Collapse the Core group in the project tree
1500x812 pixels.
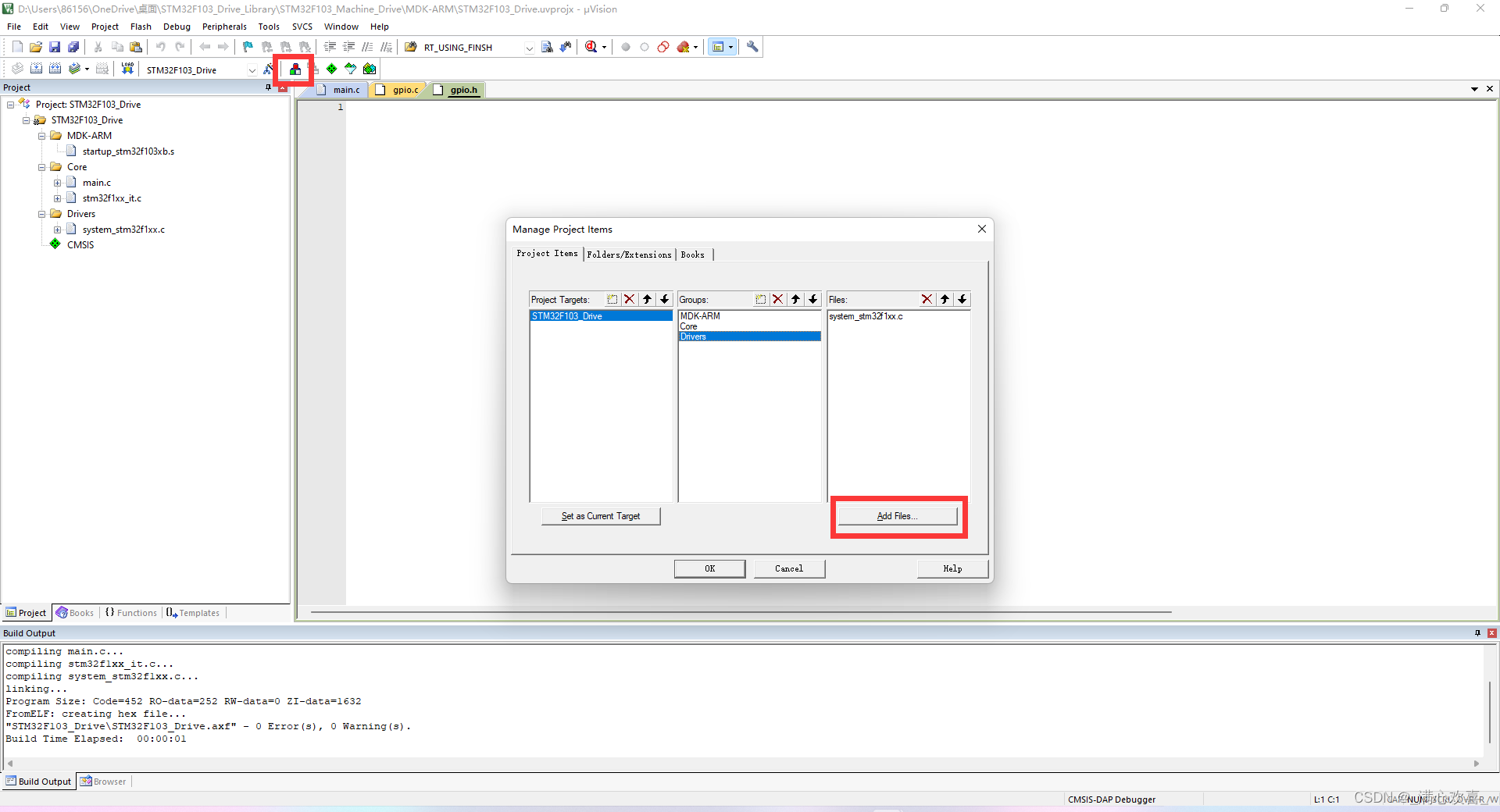[42, 167]
